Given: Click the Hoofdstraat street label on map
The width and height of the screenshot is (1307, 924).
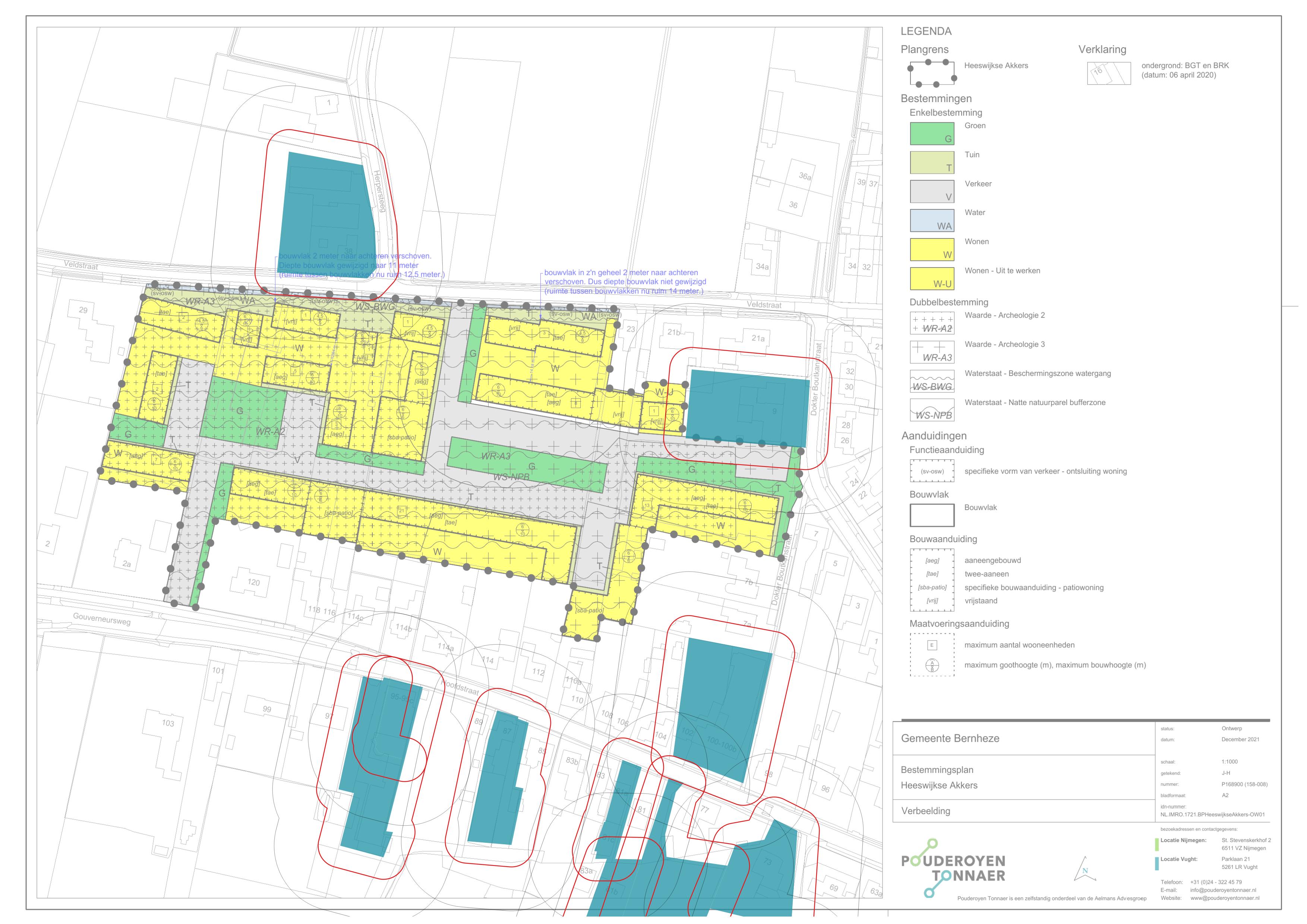Looking at the screenshot, I should pyautogui.click(x=460, y=687).
